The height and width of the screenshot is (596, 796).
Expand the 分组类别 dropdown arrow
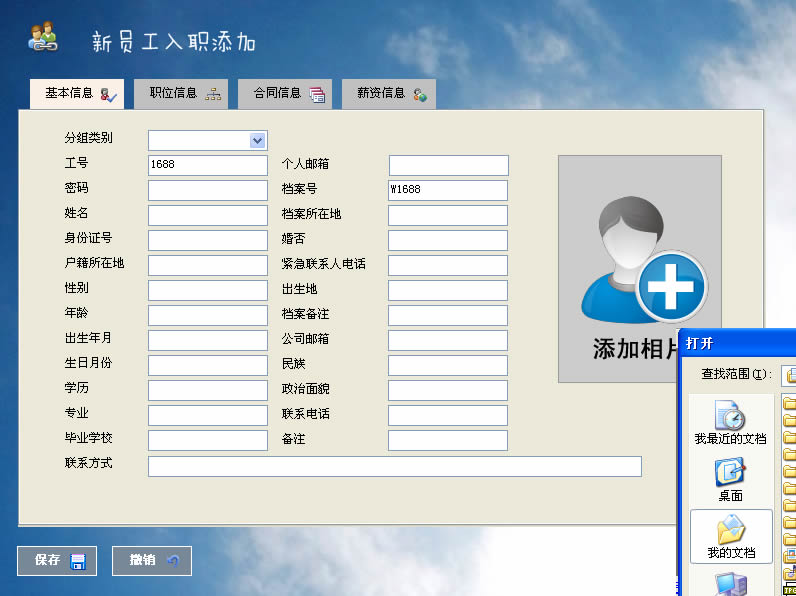coord(257,140)
